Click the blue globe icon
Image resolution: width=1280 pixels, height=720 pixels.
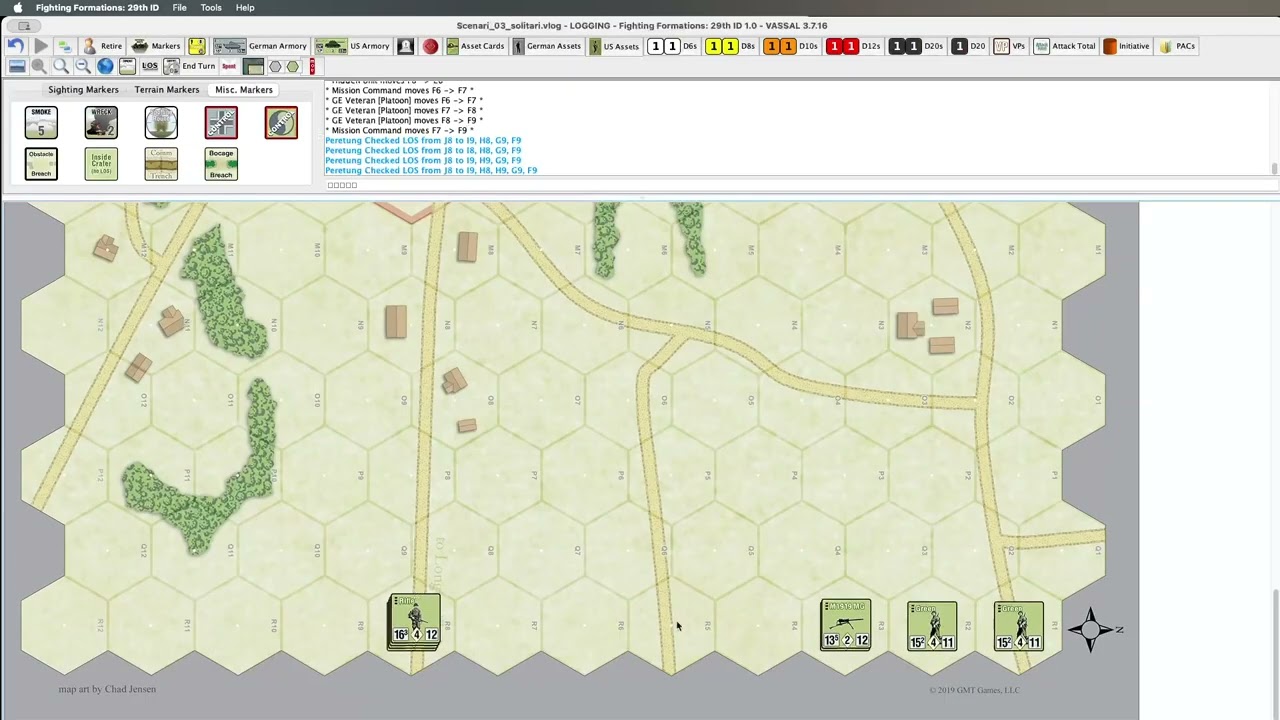point(105,66)
